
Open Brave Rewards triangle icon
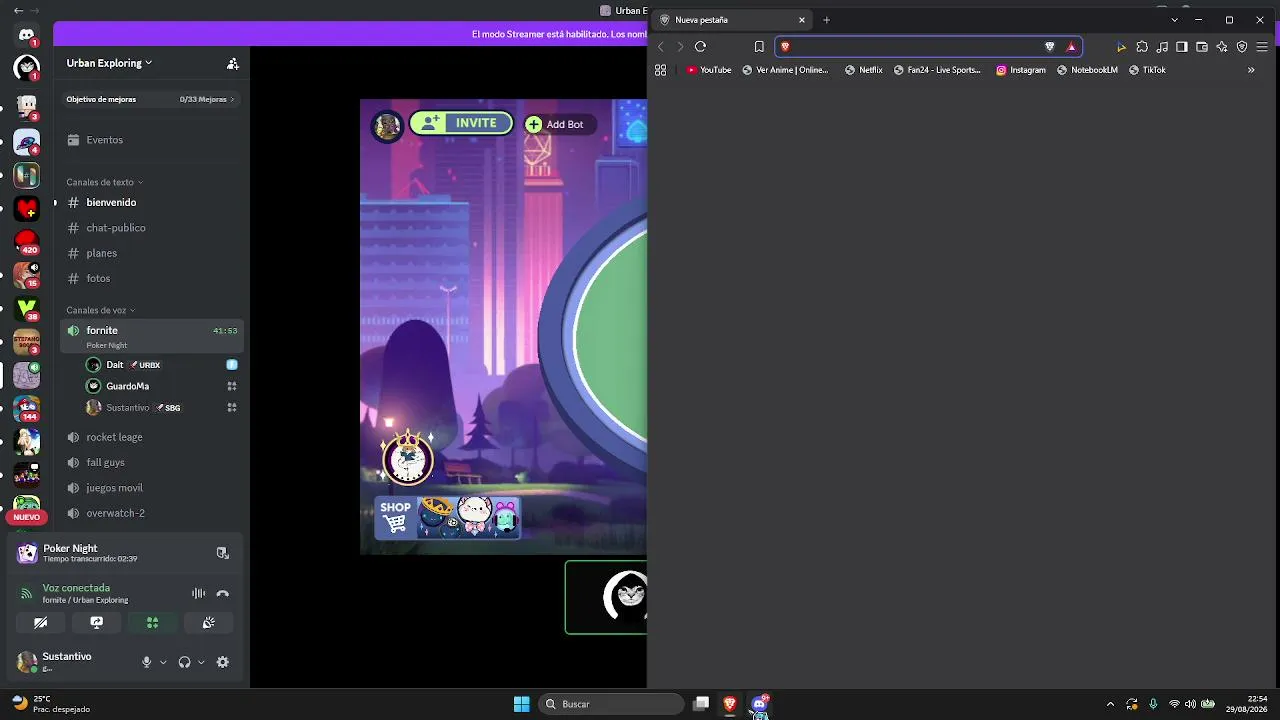click(1071, 46)
